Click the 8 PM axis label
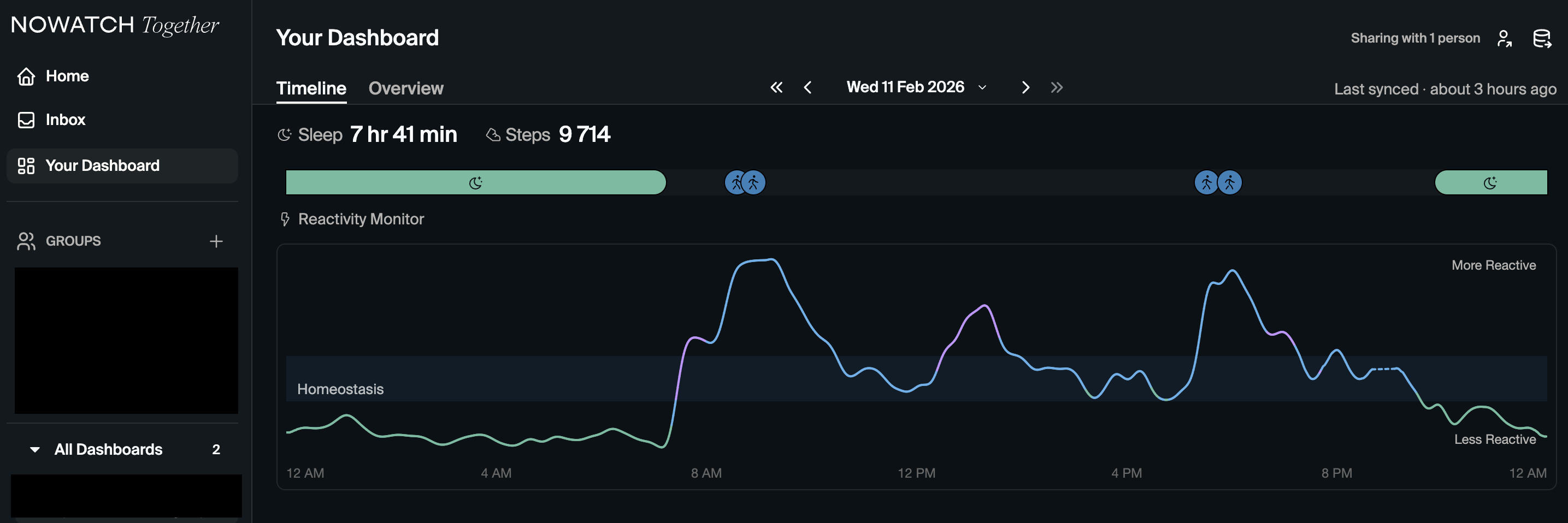The width and height of the screenshot is (1568, 523). [x=1337, y=473]
